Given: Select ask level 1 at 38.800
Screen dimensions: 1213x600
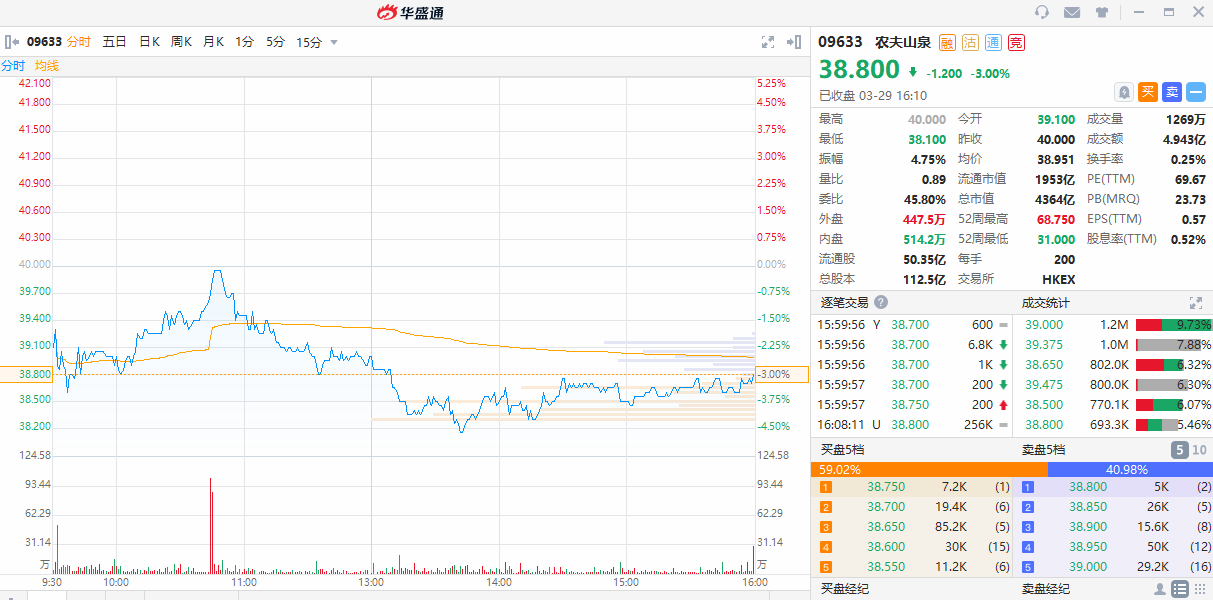Looking at the screenshot, I should point(1113,486).
